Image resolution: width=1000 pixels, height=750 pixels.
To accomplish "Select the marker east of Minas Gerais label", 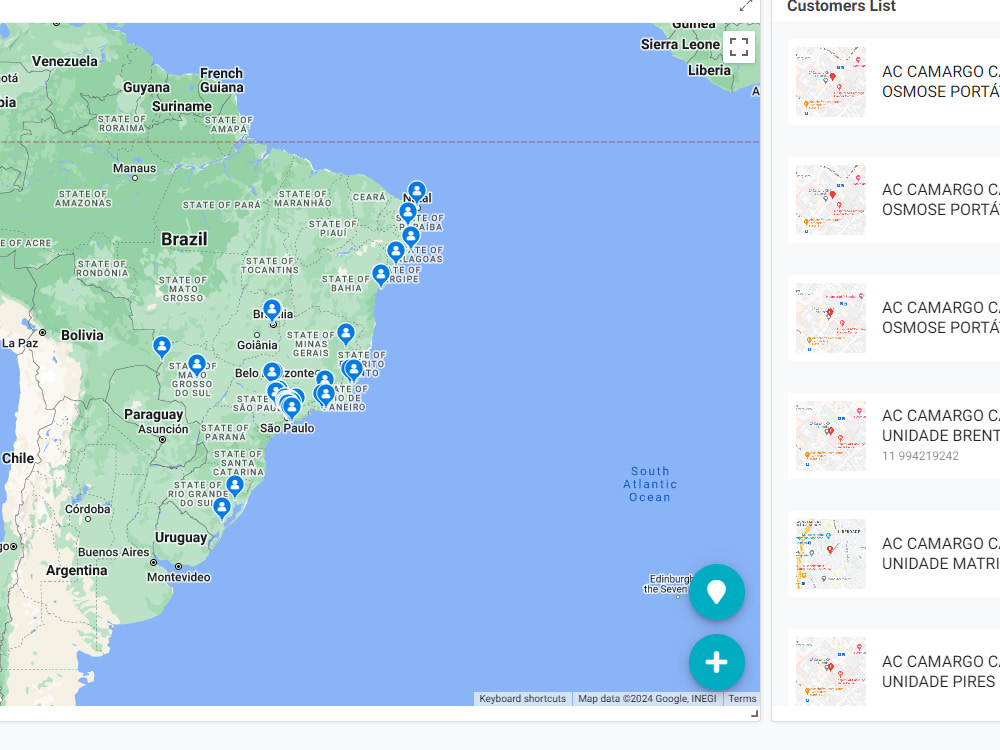I will 346,334.
